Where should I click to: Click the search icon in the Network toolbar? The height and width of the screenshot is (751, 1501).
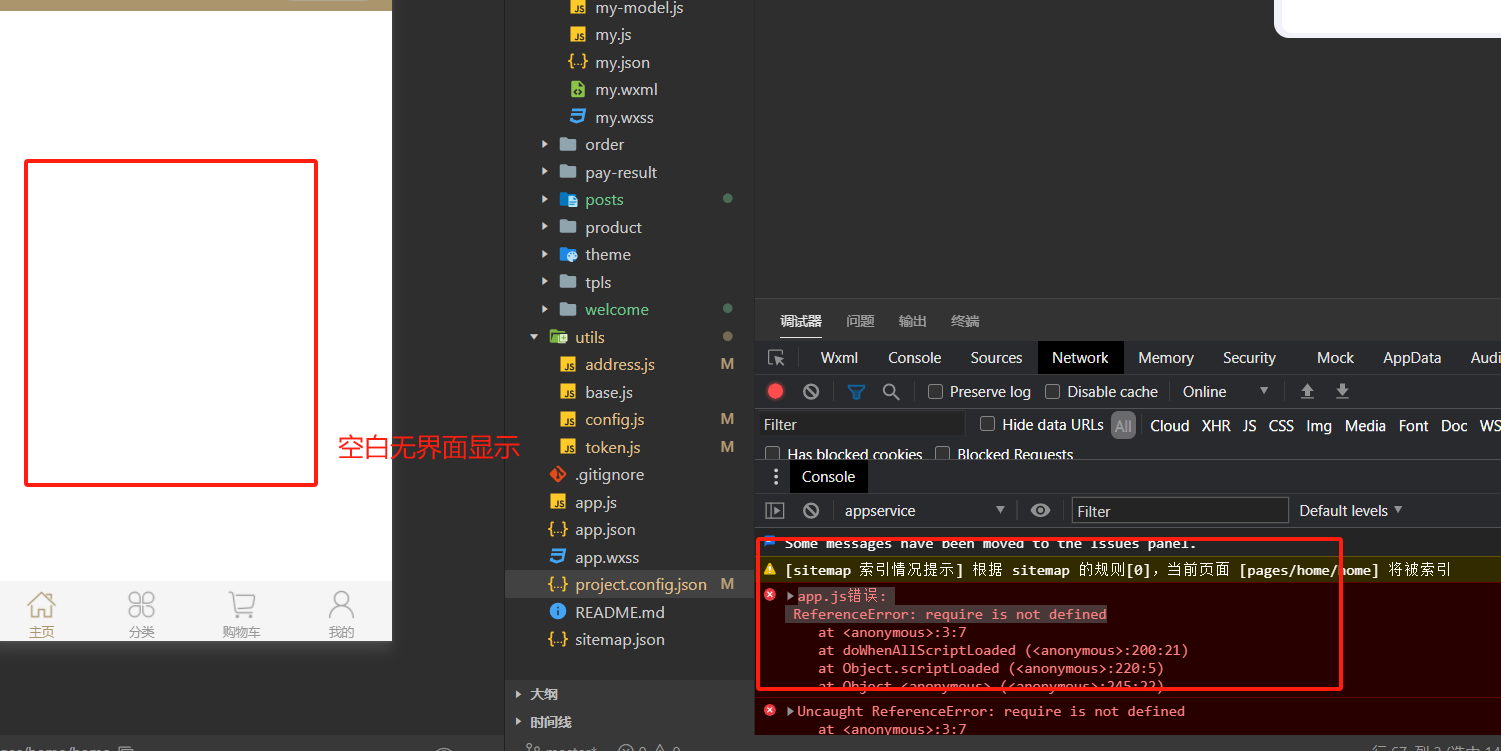click(891, 391)
